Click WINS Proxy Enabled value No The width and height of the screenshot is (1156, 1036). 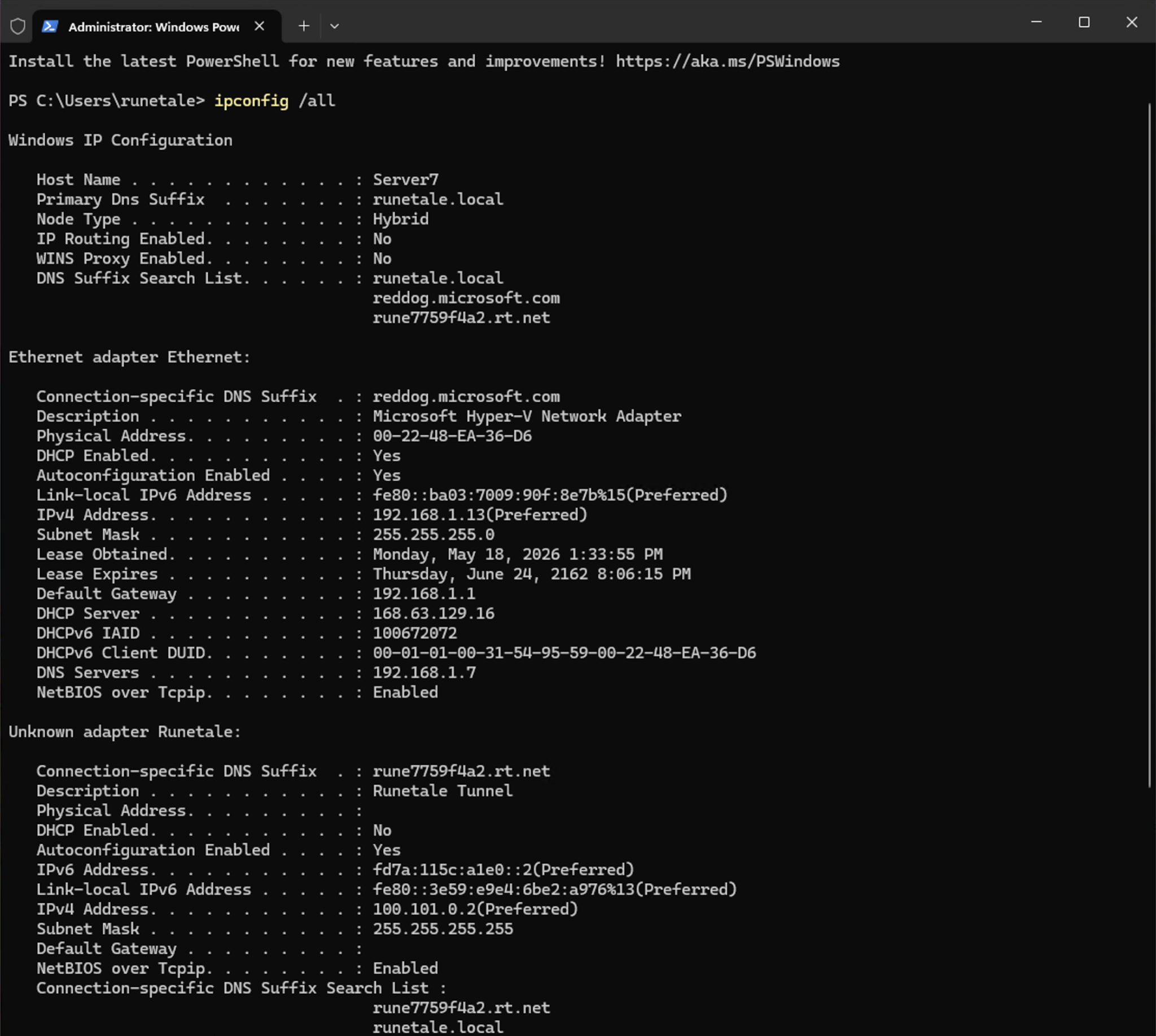[x=382, y=259]
